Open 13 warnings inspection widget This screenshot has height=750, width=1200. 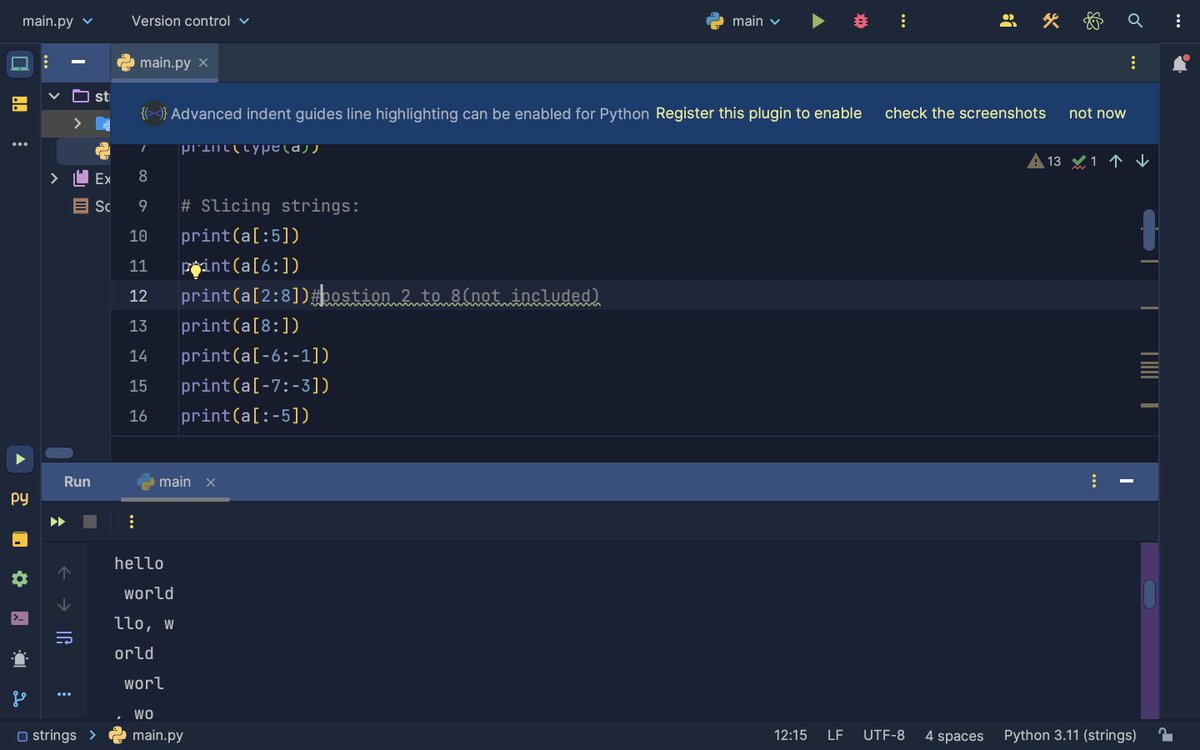pyautogui.click(x=1044, y=161)
